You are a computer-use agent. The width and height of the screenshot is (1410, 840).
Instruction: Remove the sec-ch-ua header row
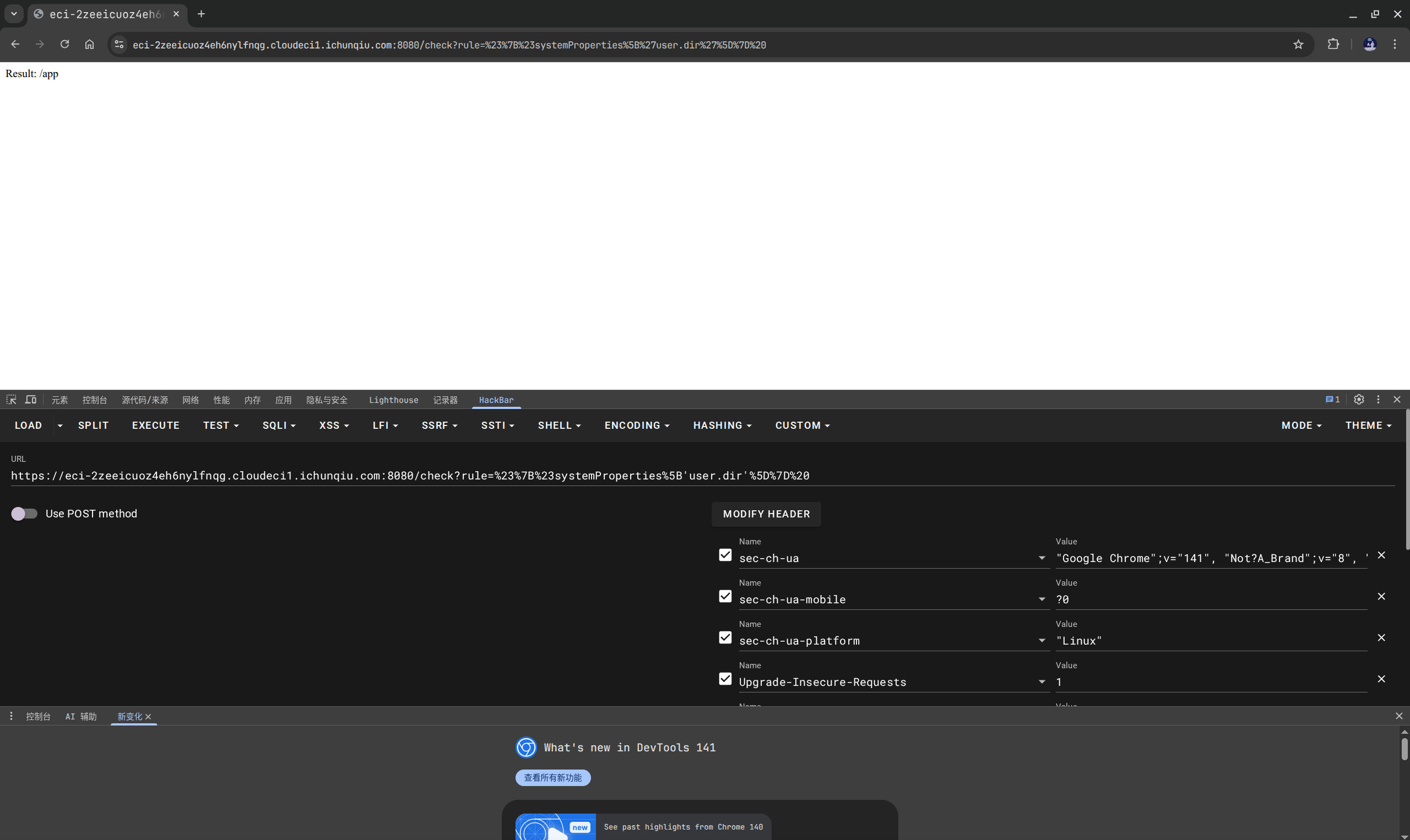(x=1381, y=555)
